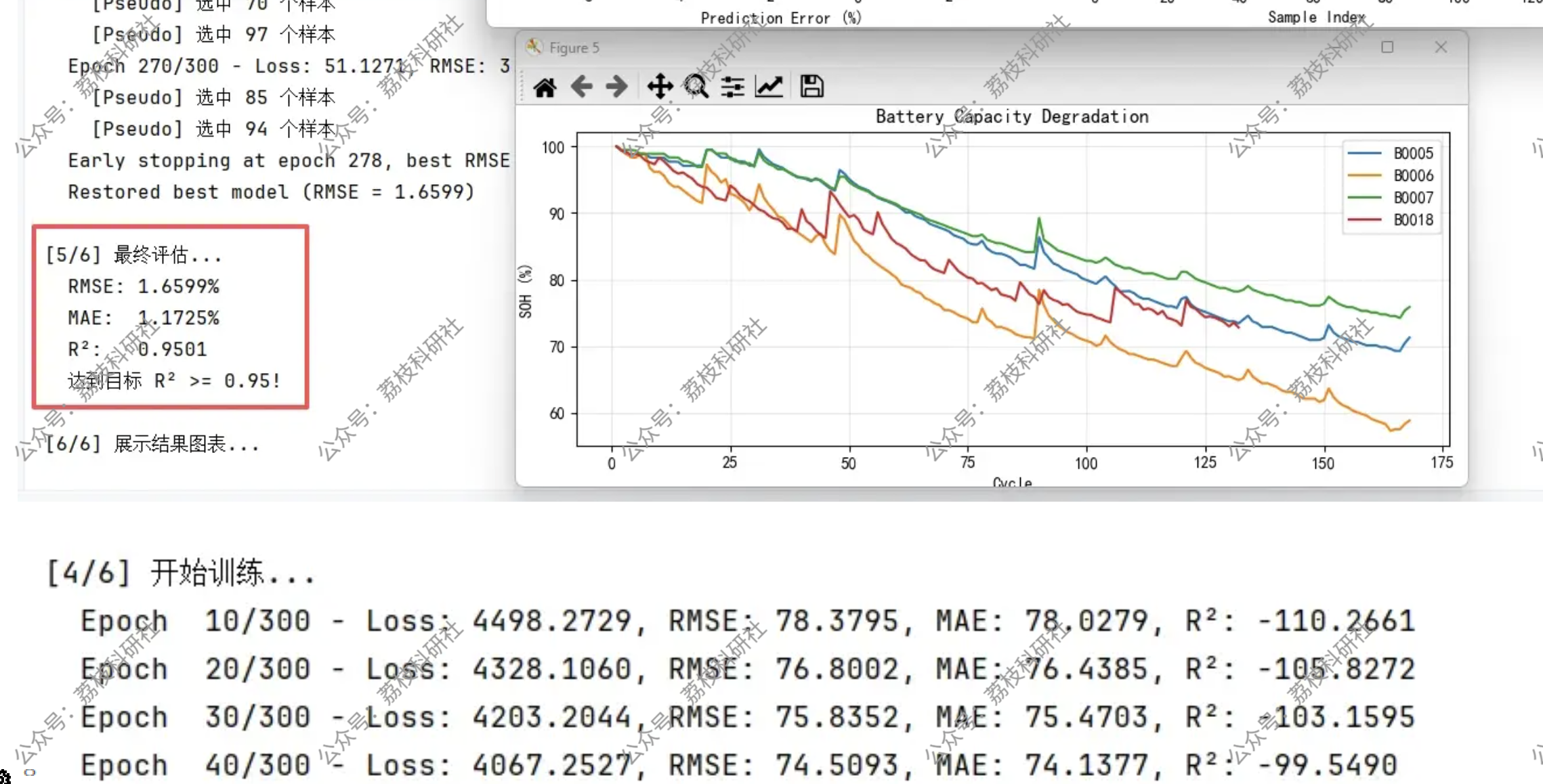Click the '[Pseudo] 选中 97 个样本' line
1543x784 pixels.
pyautogui.click(x=213, y=35)
